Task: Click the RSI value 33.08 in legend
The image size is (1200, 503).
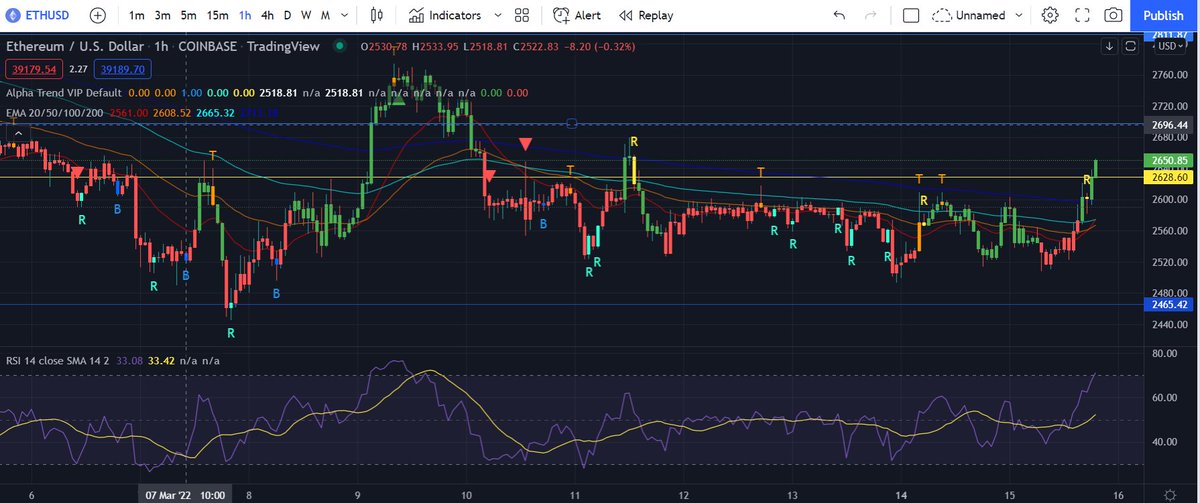Action: pyautogui.click(x=129, y=360)
